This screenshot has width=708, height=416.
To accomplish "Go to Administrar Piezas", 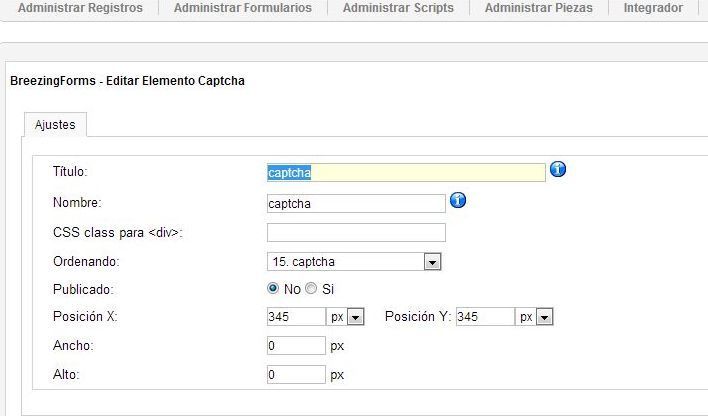I will click(539, 8).
